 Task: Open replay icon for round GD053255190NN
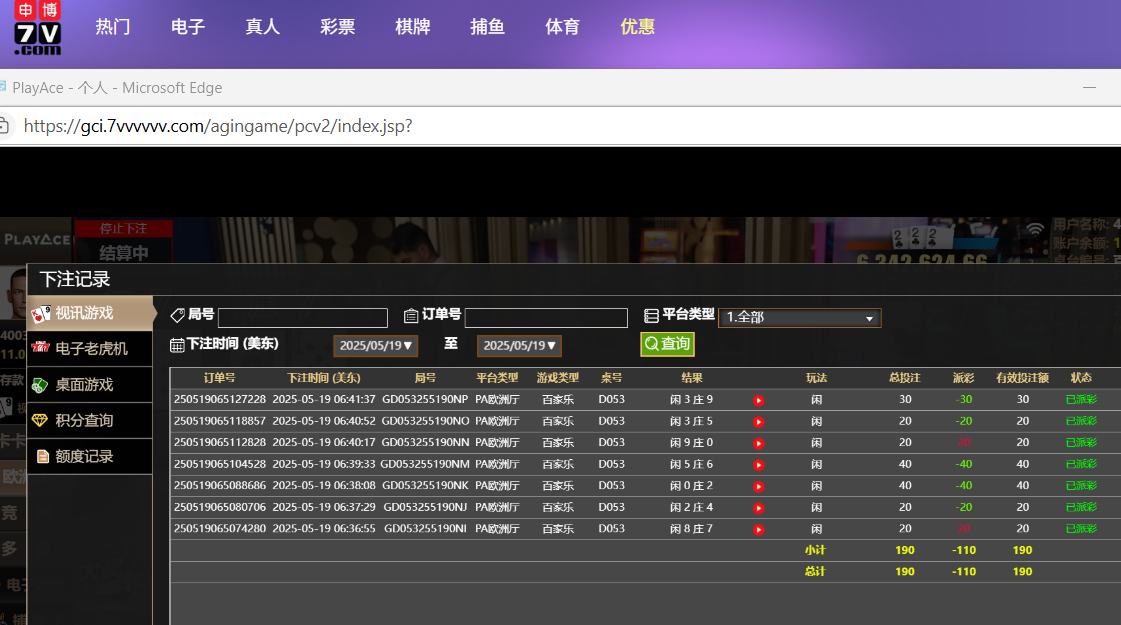tap(758, 443)
